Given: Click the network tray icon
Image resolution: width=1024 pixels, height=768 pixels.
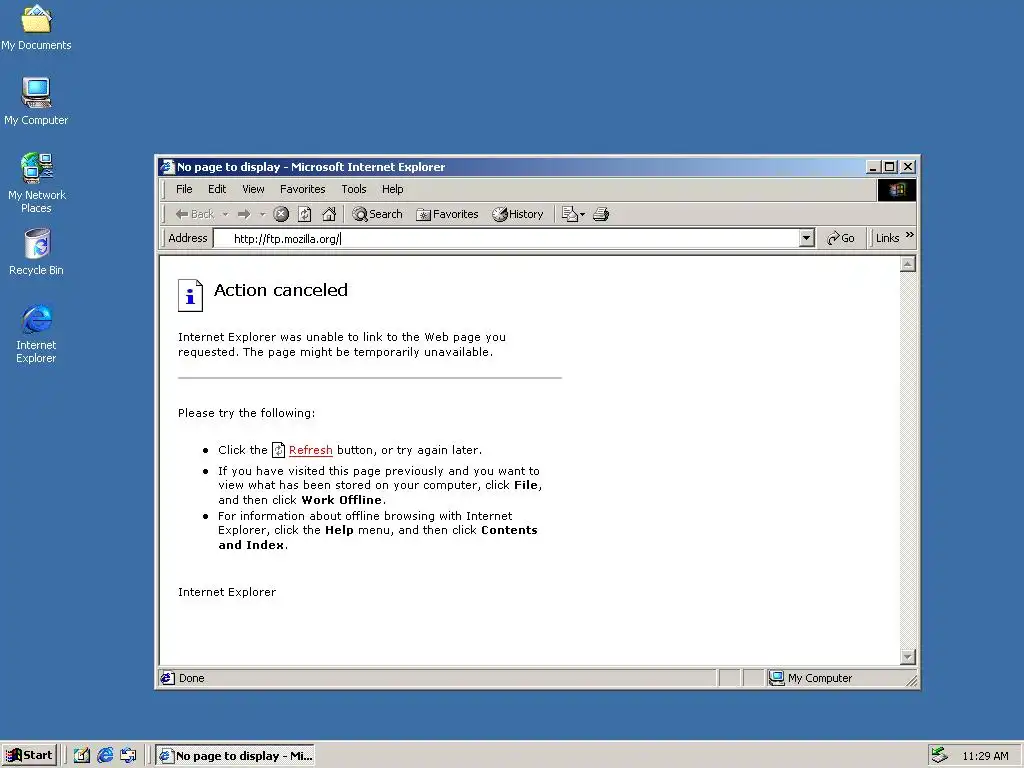Looking at the screenshot, I should [x=940, y=755].
